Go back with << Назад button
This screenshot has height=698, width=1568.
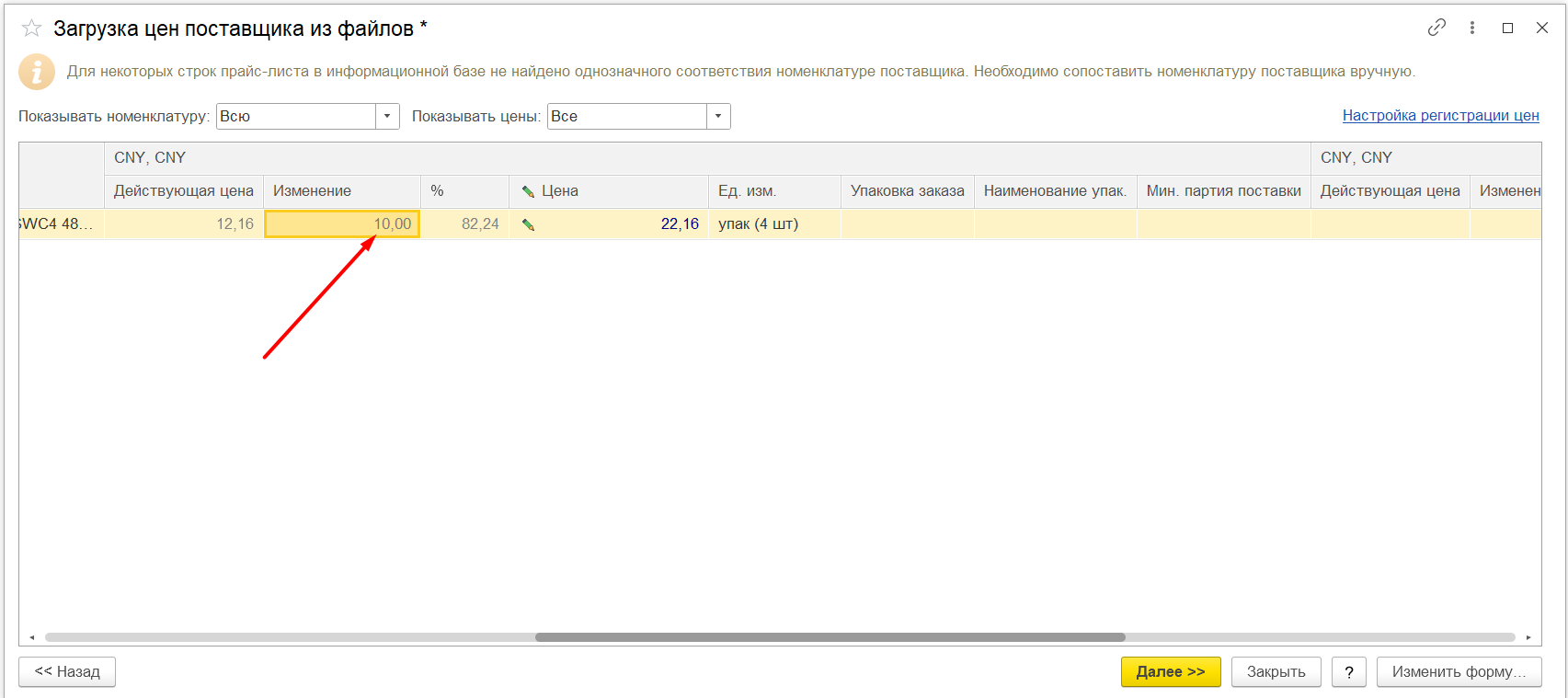point(67,671)
